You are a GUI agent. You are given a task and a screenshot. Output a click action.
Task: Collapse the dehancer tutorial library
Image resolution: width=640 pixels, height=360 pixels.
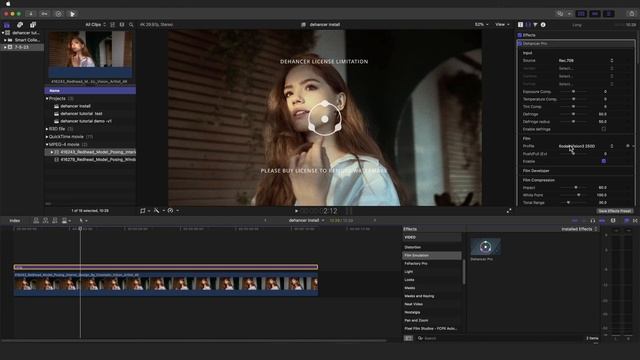(x=3, y=33)
